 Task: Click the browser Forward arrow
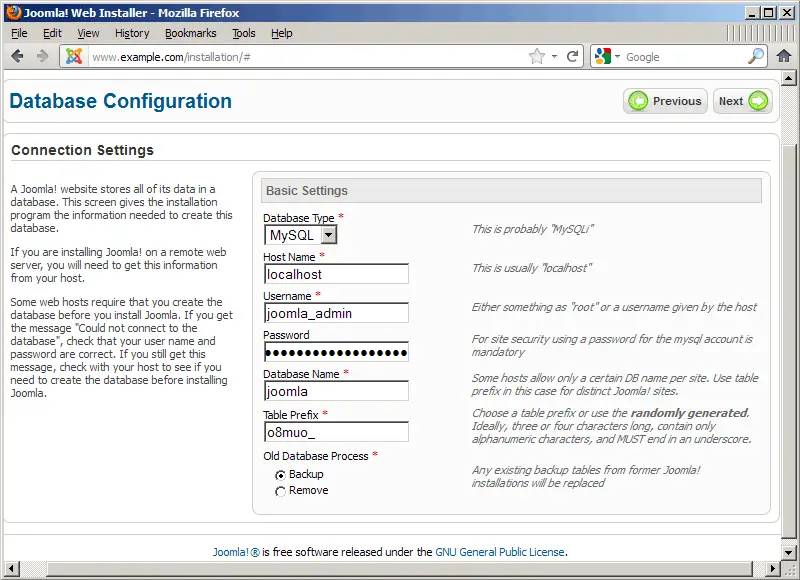click(42, 56)
